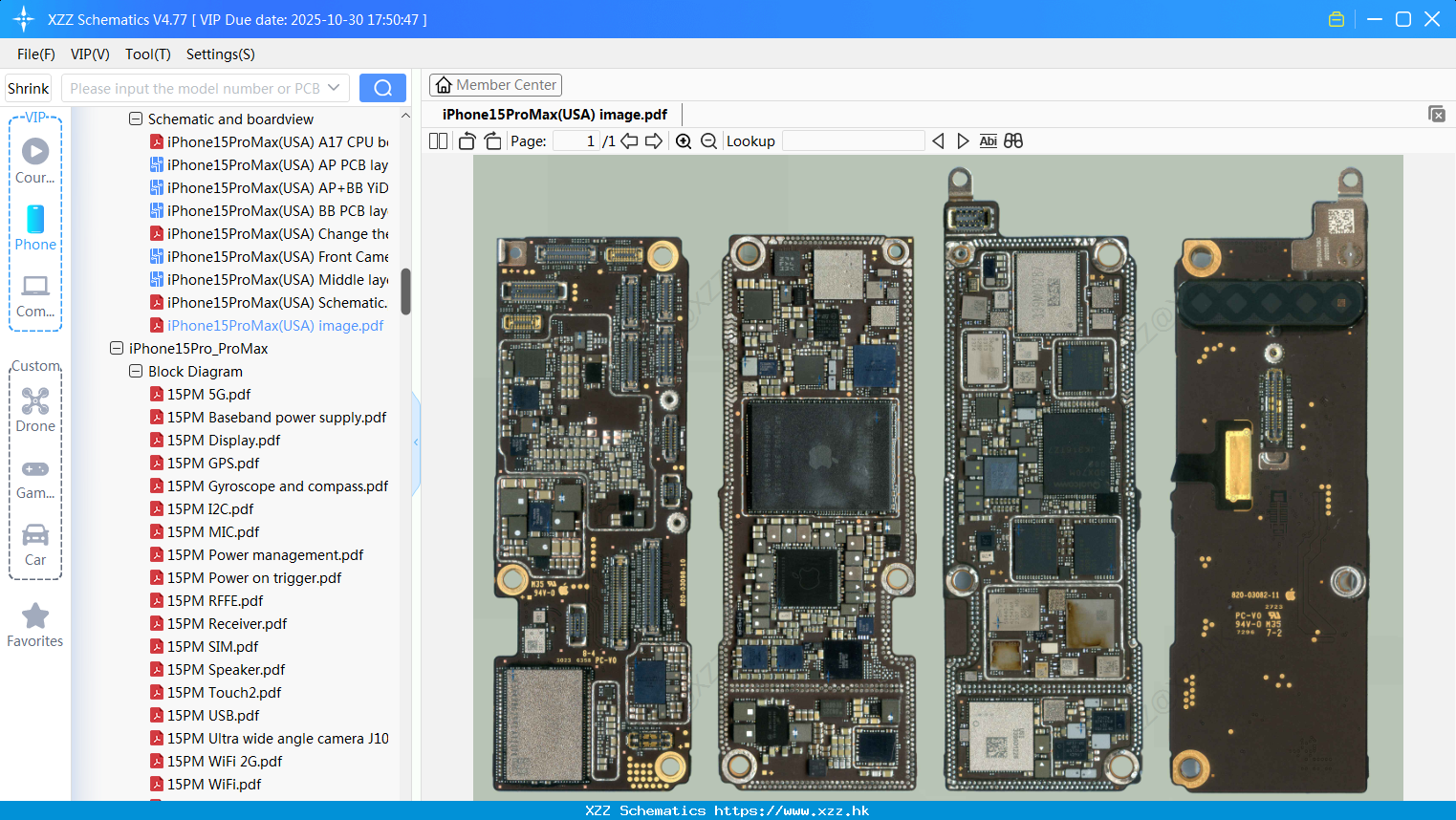The image size is (1456, 820).
Task: Toggle the Abi text match option
Action: coord(988,140)
